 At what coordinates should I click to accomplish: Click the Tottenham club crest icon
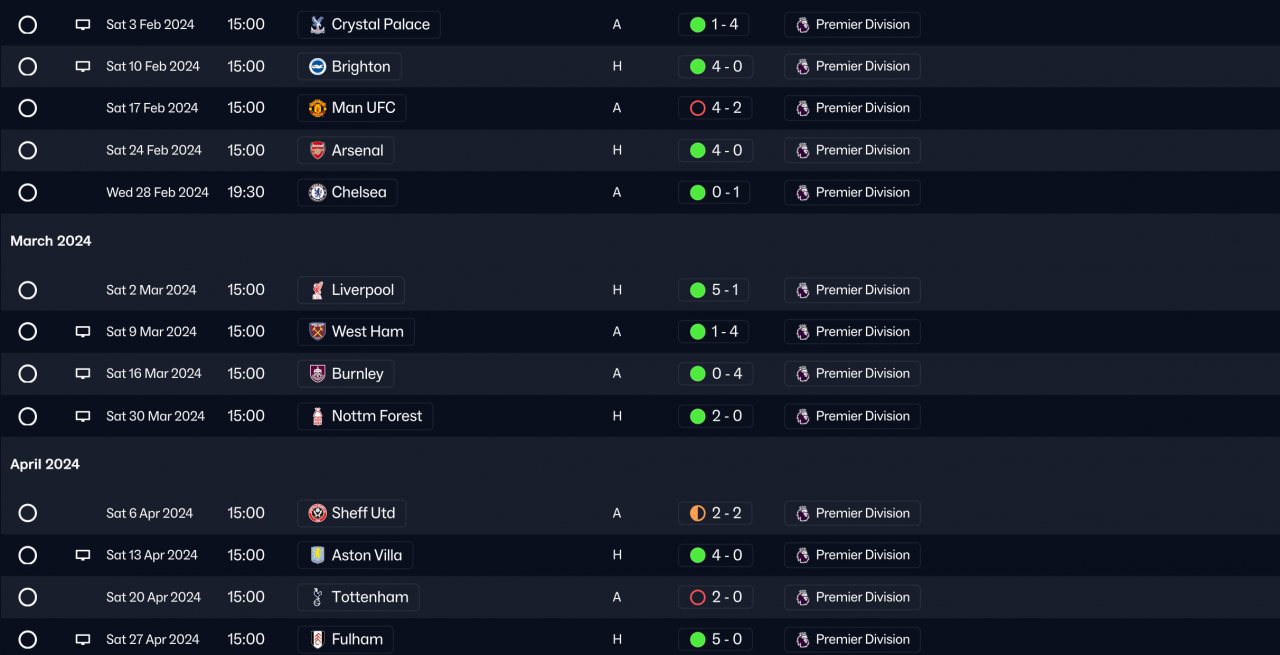click(x=317, y=597)
